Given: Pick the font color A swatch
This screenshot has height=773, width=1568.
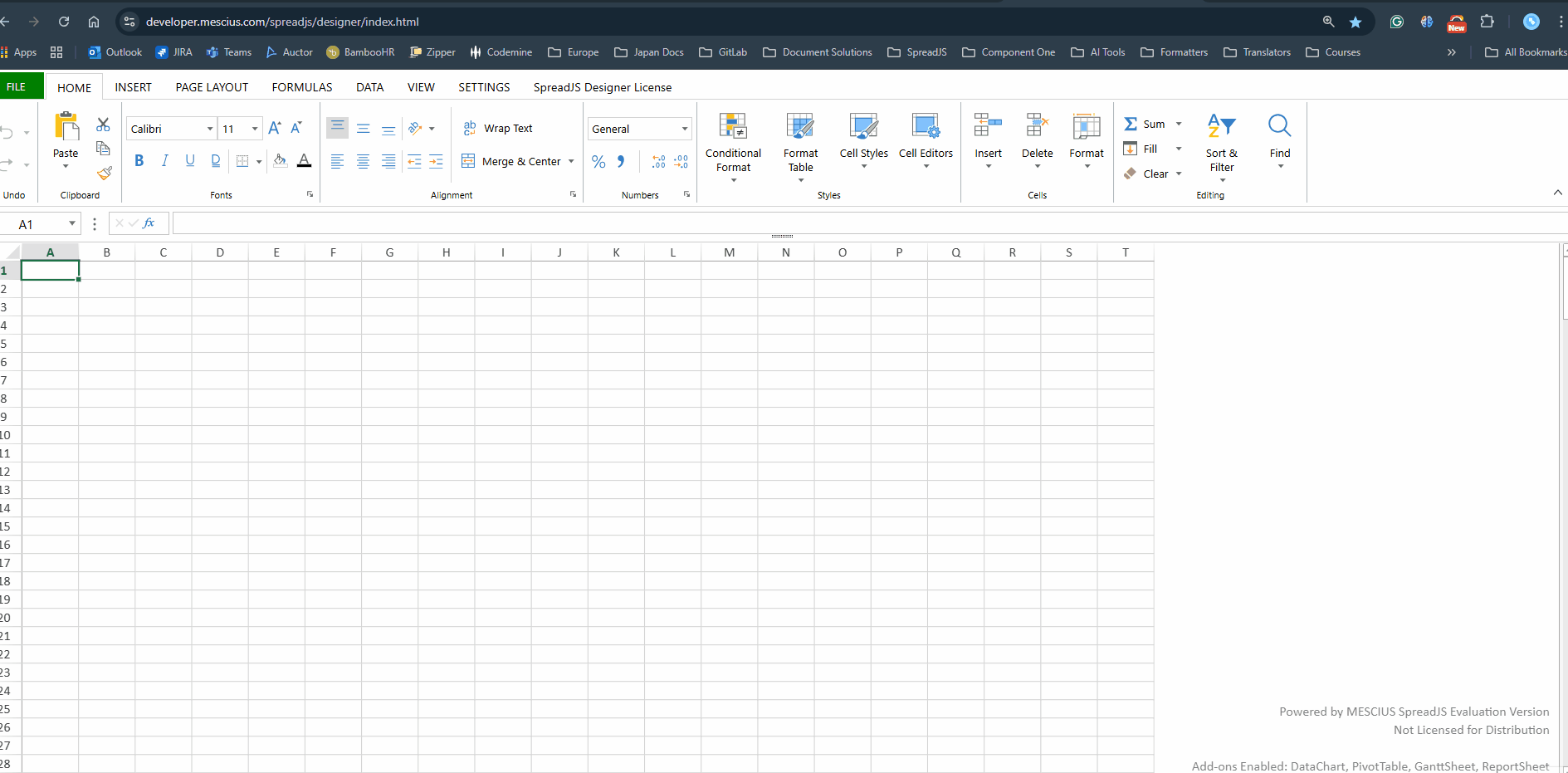Looking at the screenshot, I should 305,161.
